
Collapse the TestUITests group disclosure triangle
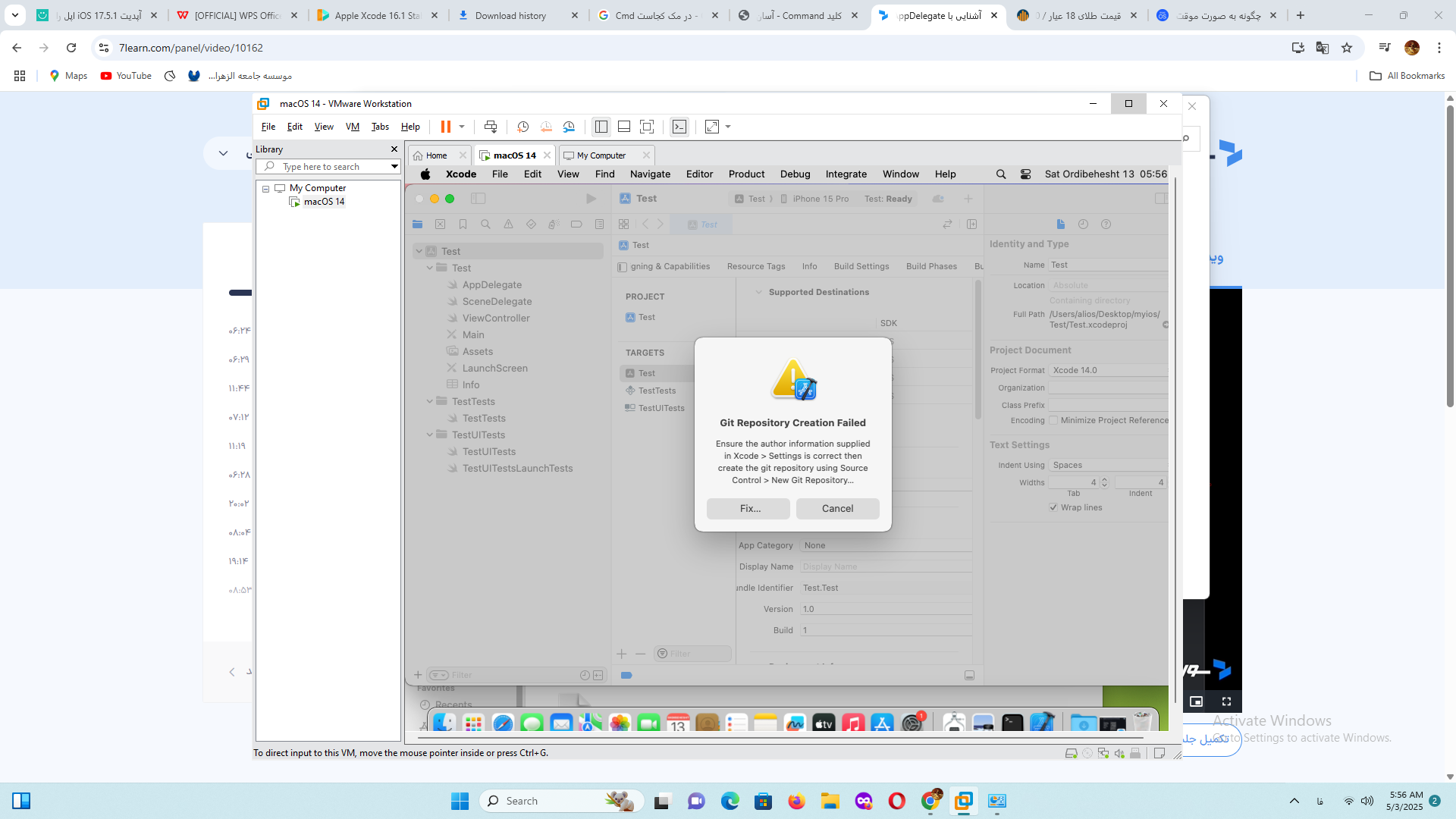coord(429,435)
